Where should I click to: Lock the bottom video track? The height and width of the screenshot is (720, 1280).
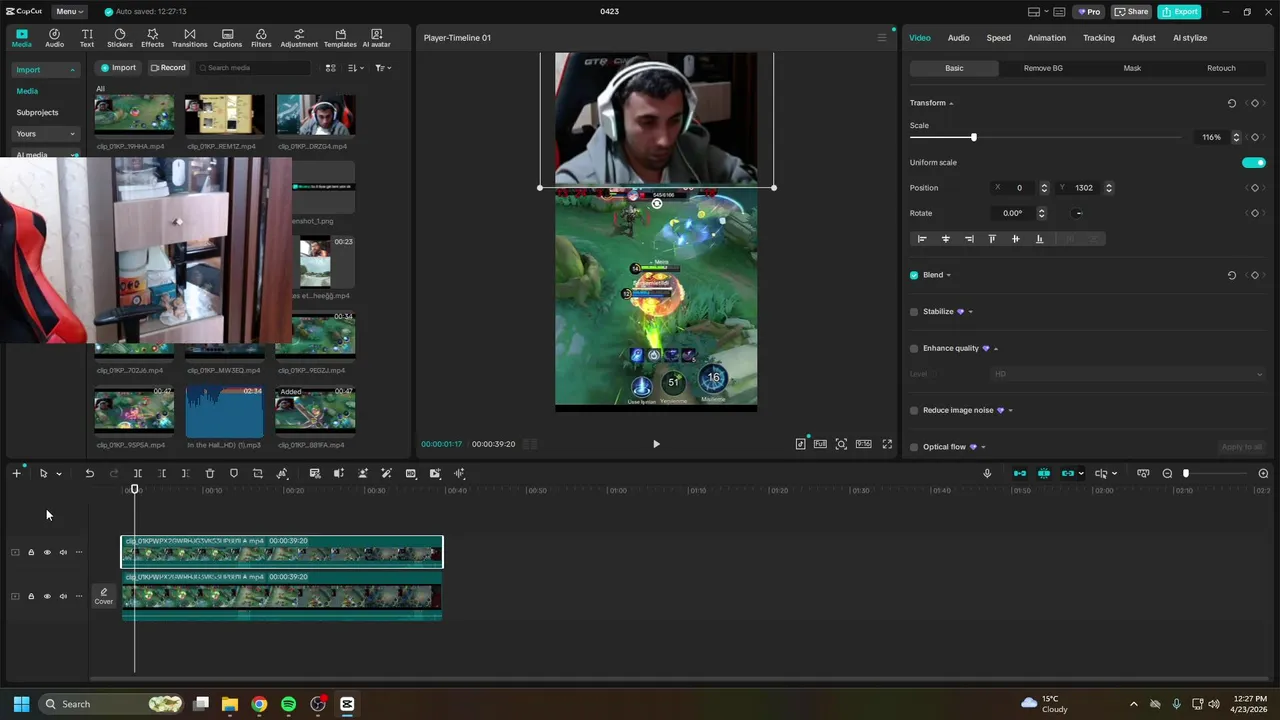tap(31, 596)
